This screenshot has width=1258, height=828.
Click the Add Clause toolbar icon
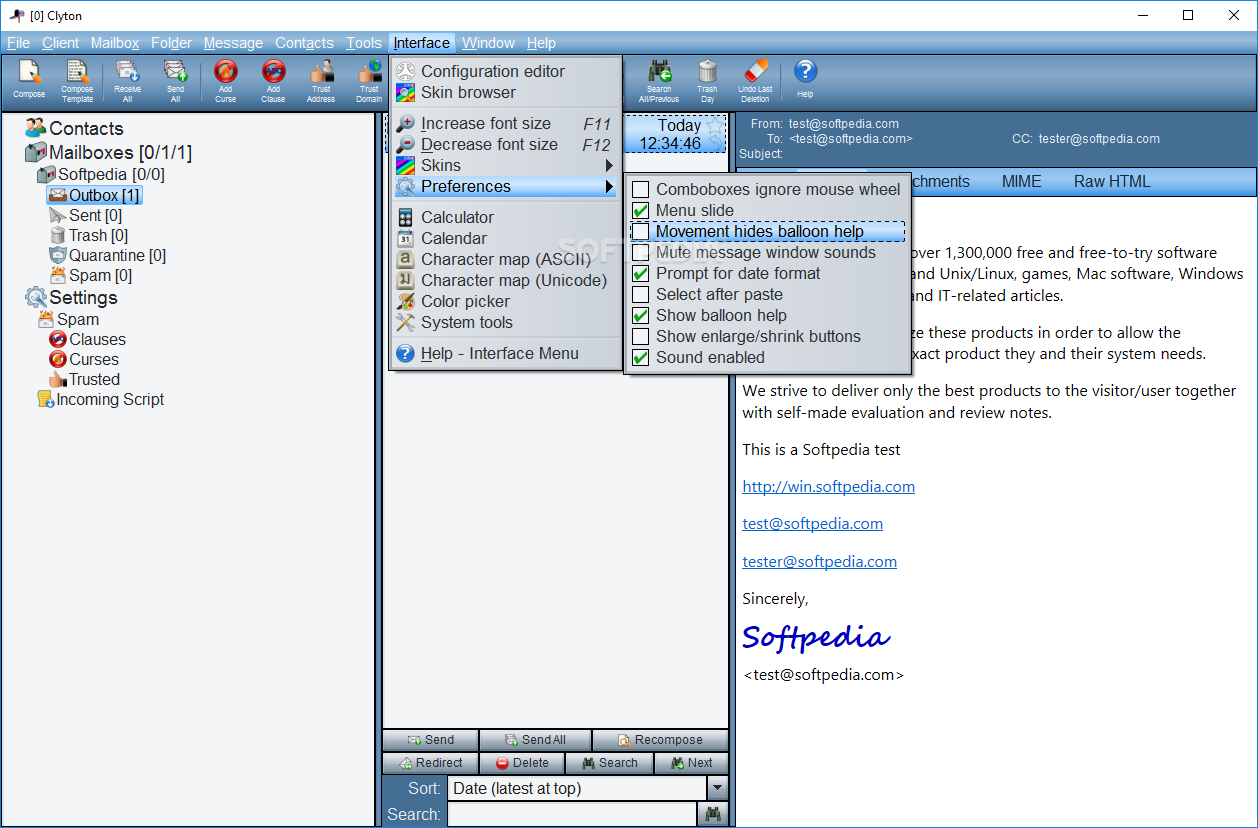pos(273,81)
